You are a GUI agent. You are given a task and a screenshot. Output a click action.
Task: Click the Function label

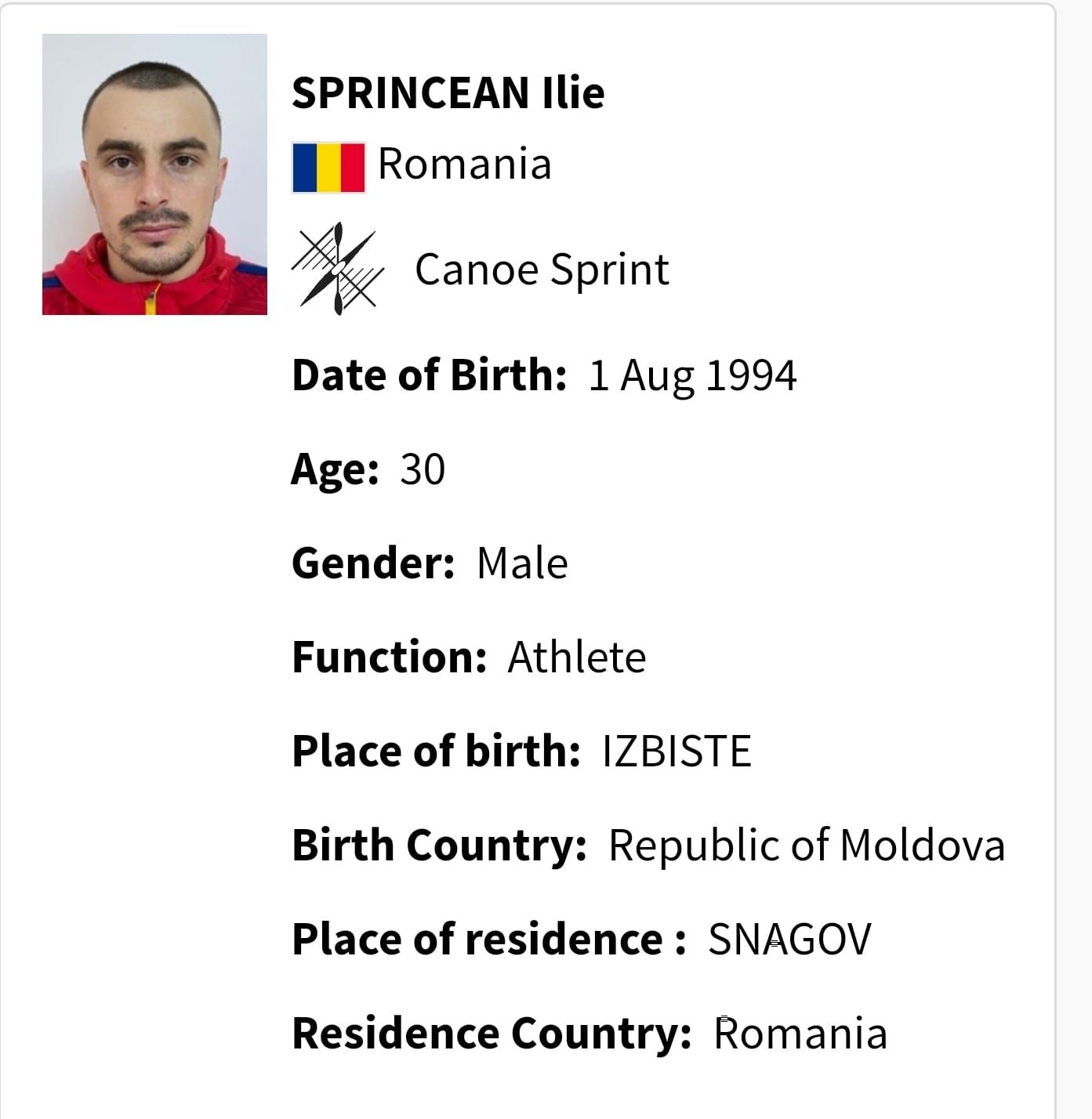(390, 657)
